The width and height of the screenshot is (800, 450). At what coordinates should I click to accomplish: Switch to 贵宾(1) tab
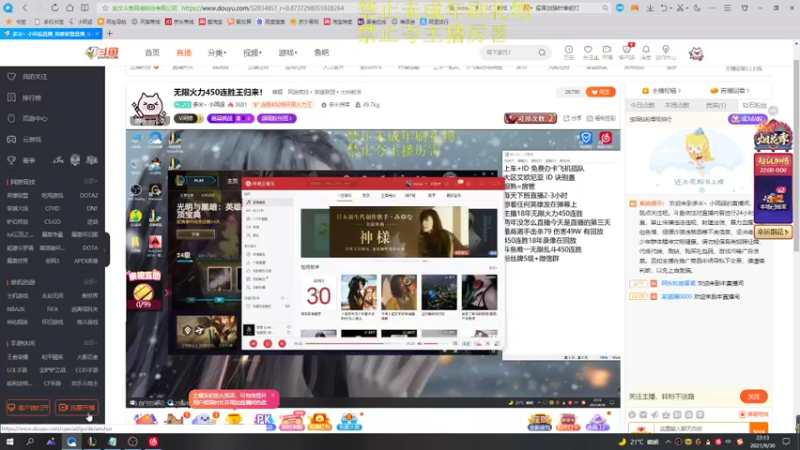(x=715, y=105)
